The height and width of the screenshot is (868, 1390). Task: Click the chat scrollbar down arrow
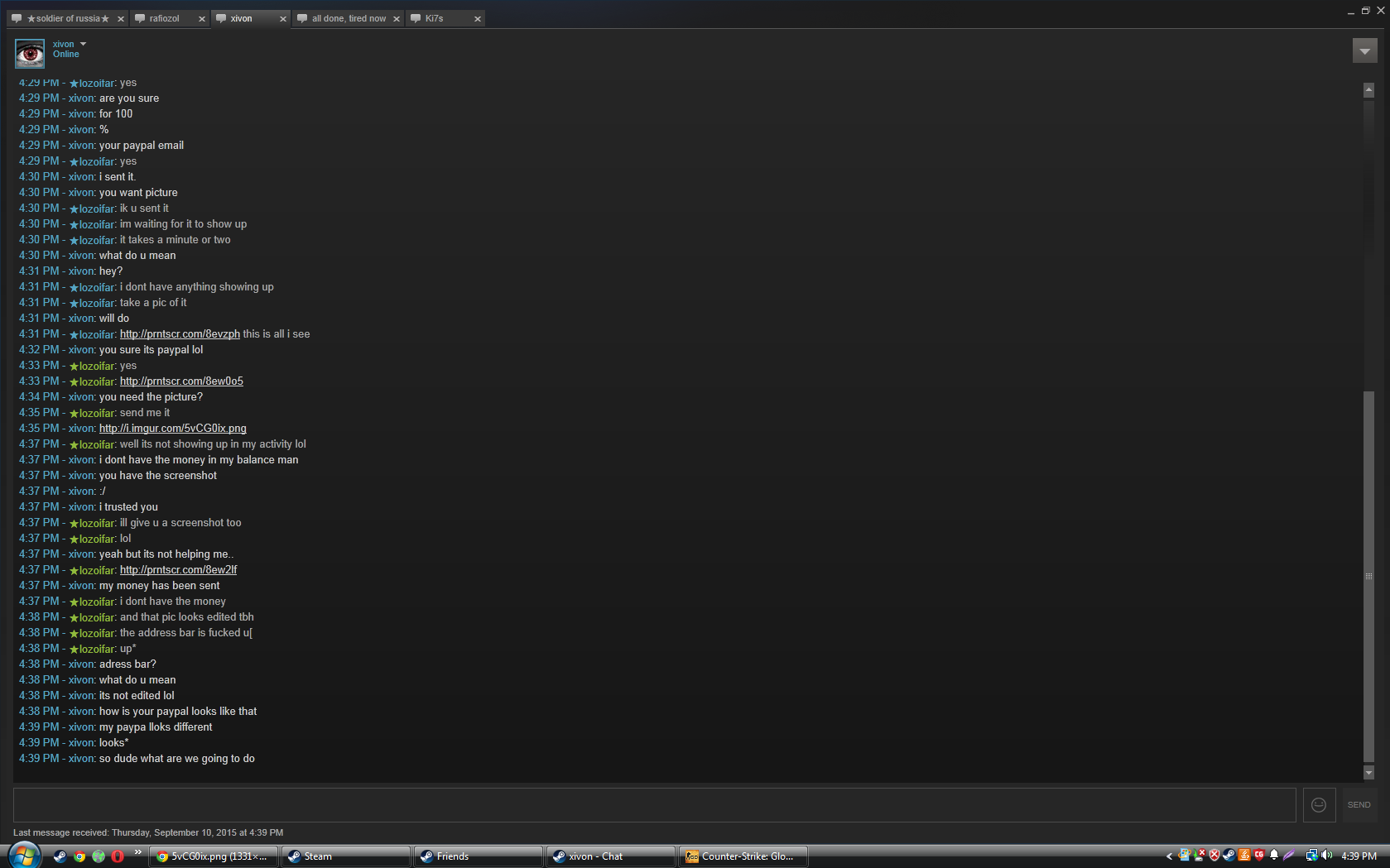click(x=1368, y=773)
